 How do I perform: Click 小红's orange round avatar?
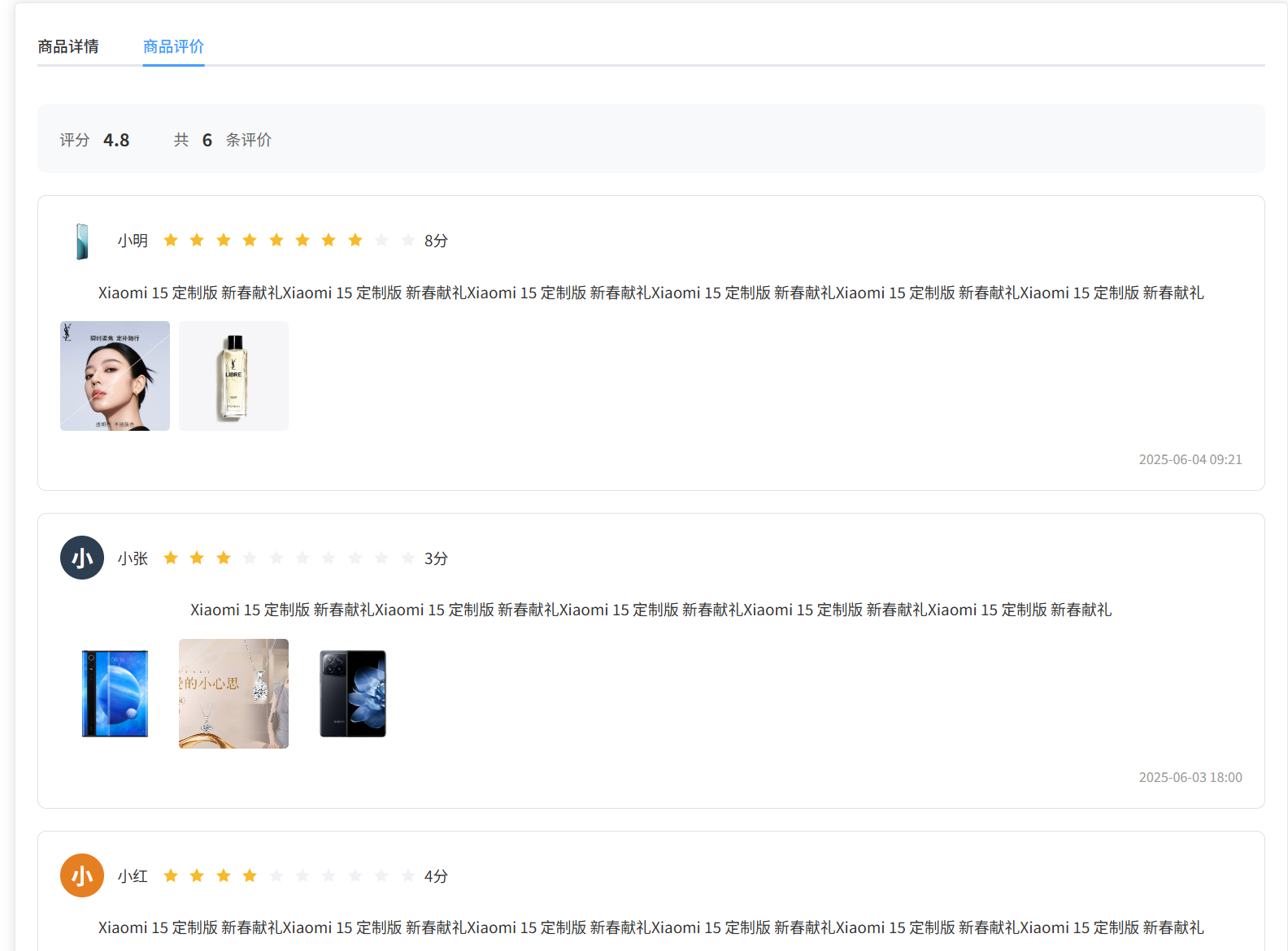pos(82,875)
